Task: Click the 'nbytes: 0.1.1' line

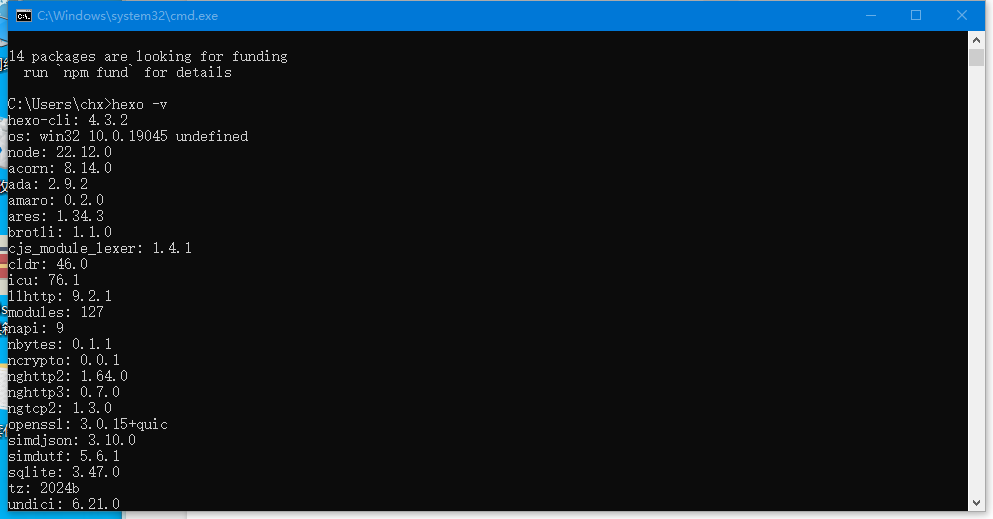Action: (x=60, y=344)
